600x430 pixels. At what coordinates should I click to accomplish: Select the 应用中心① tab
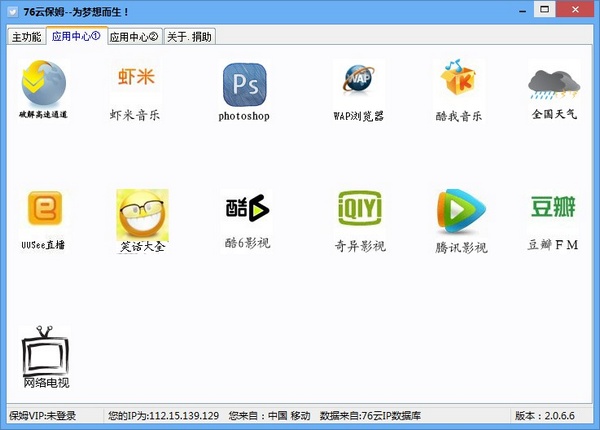pyautogui.click(x=77, y=36)
